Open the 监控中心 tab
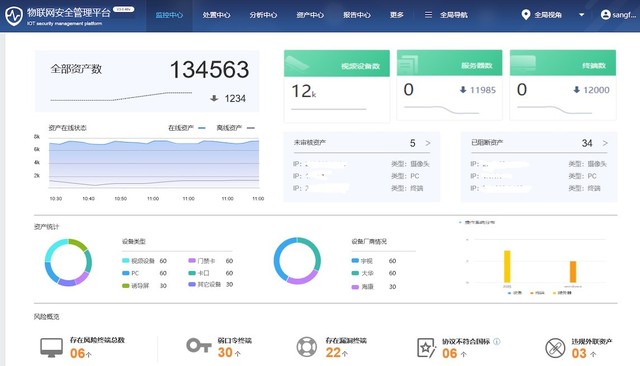Image resolution: width=640 pixels, height=366 pixels. click(x=169, y=15)
